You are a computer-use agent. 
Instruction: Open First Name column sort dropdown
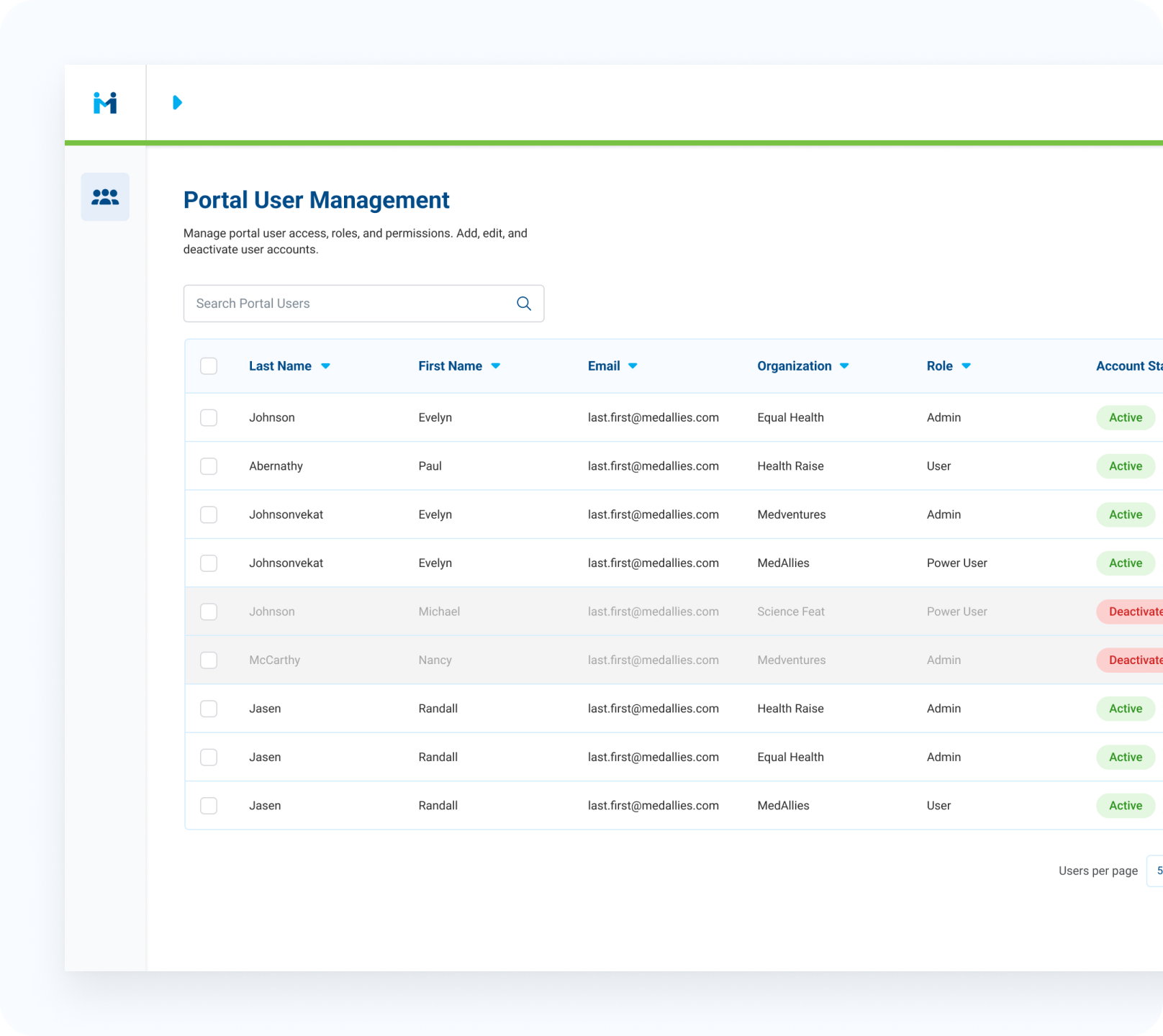(496, 366)
